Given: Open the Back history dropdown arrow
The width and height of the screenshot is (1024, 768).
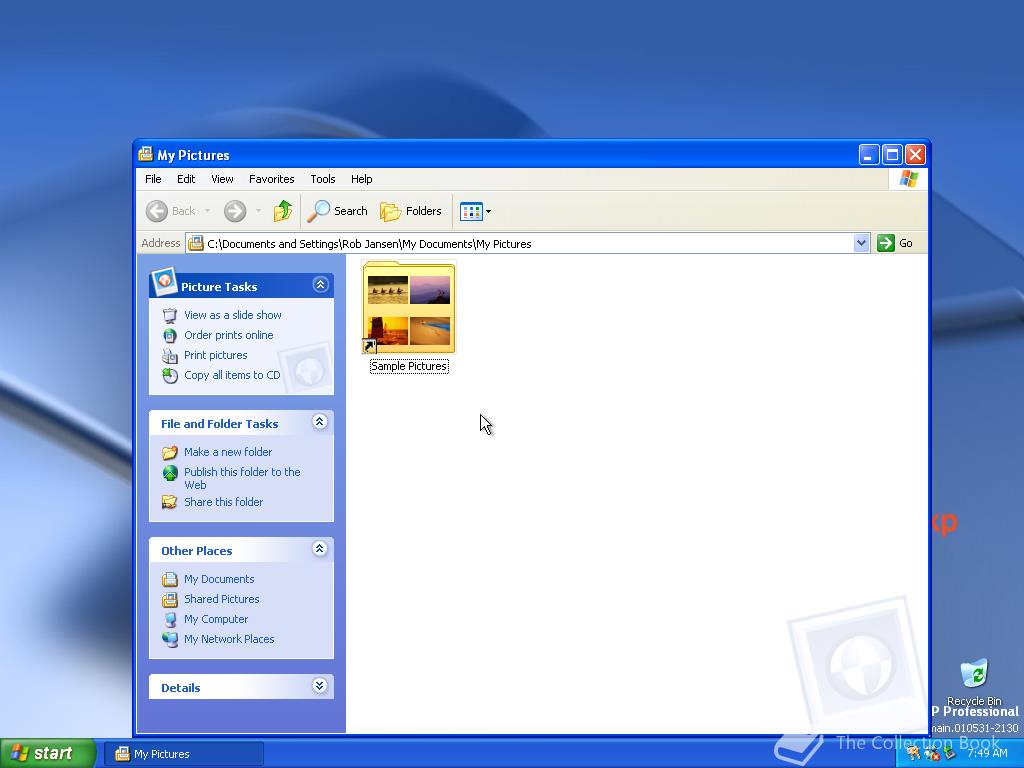Looking at the screenshot, I should [208, 210].
